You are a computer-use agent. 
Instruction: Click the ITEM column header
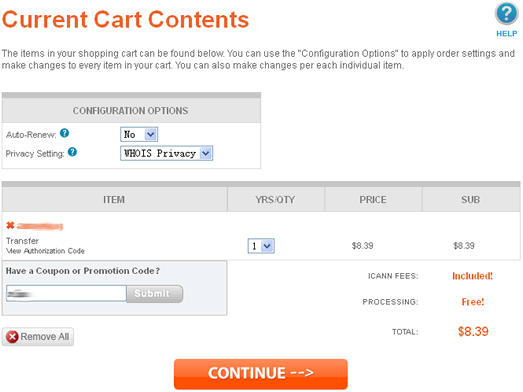tap(114, 200)
